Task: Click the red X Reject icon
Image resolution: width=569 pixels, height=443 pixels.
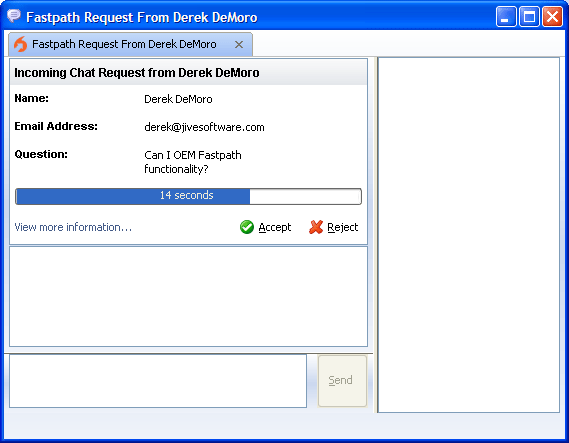Action: coord(316,227)
